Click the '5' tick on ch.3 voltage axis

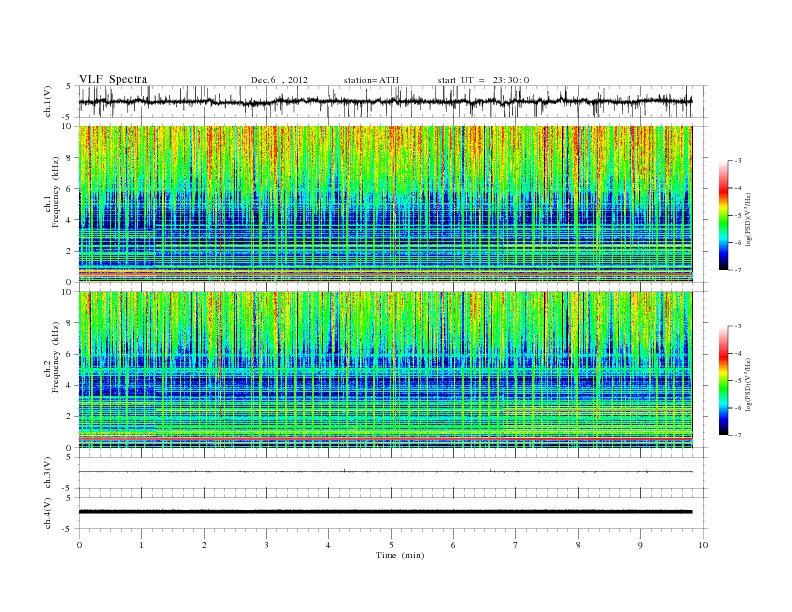(70, 457)
